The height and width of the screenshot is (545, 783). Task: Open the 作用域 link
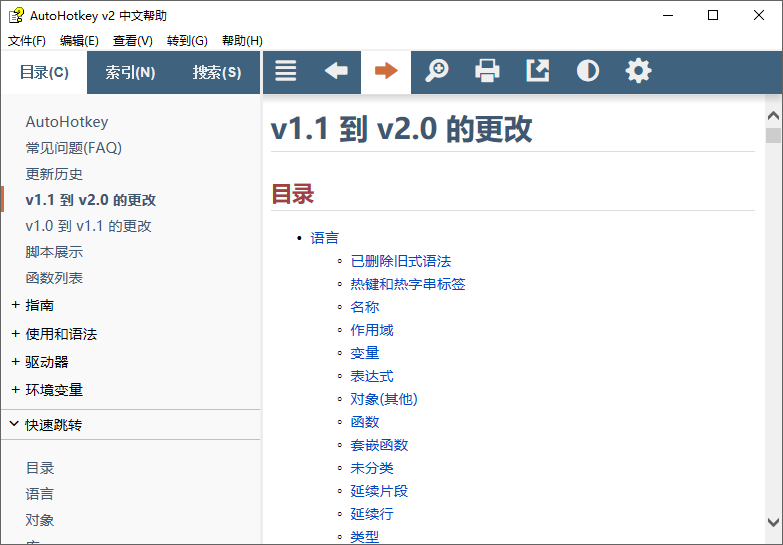point(372,330)
